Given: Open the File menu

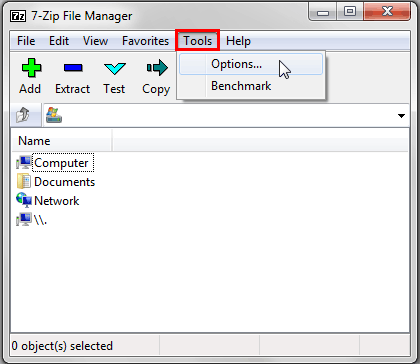Looking at the screenshot, I should click(26, 41).
